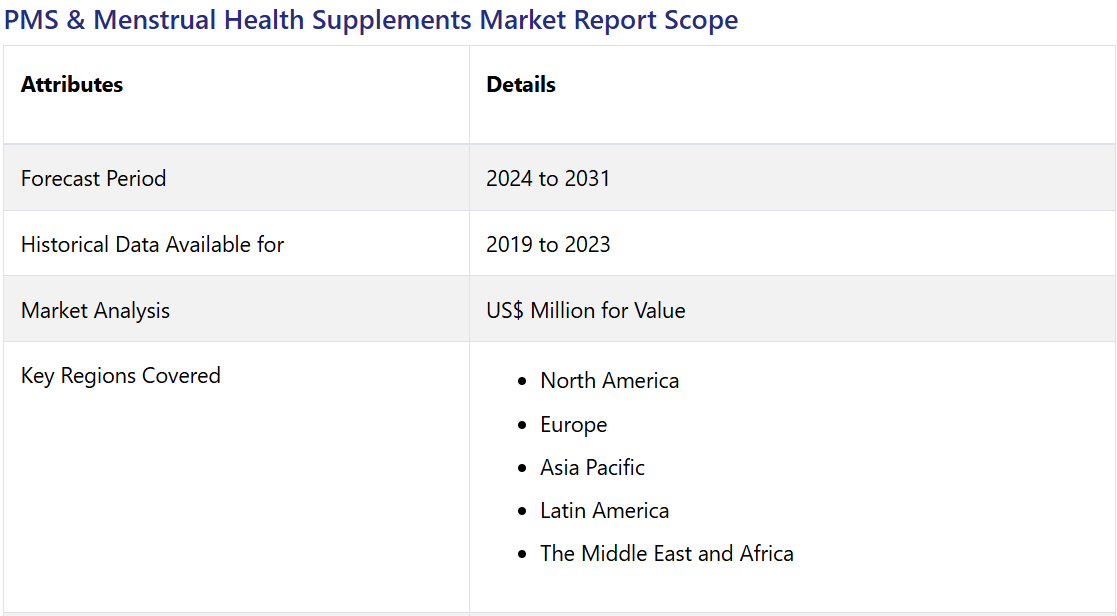Select Latin America in the list
1117x616 pixels.
pos(605,511)
